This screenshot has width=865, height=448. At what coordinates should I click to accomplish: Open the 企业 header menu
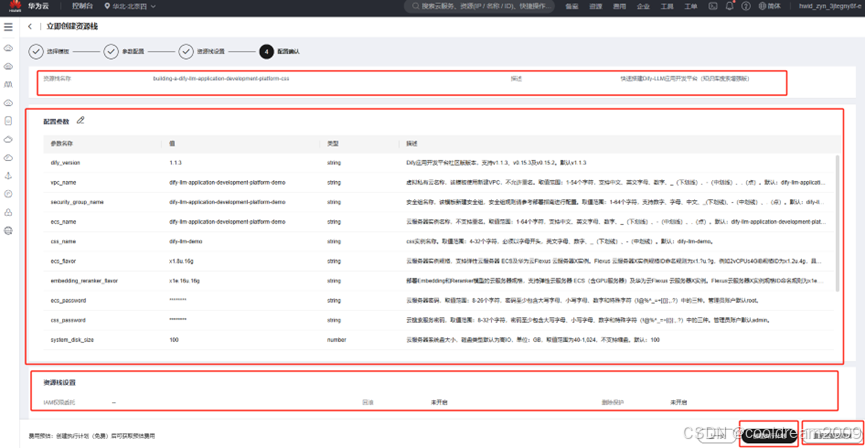(643, 7)
